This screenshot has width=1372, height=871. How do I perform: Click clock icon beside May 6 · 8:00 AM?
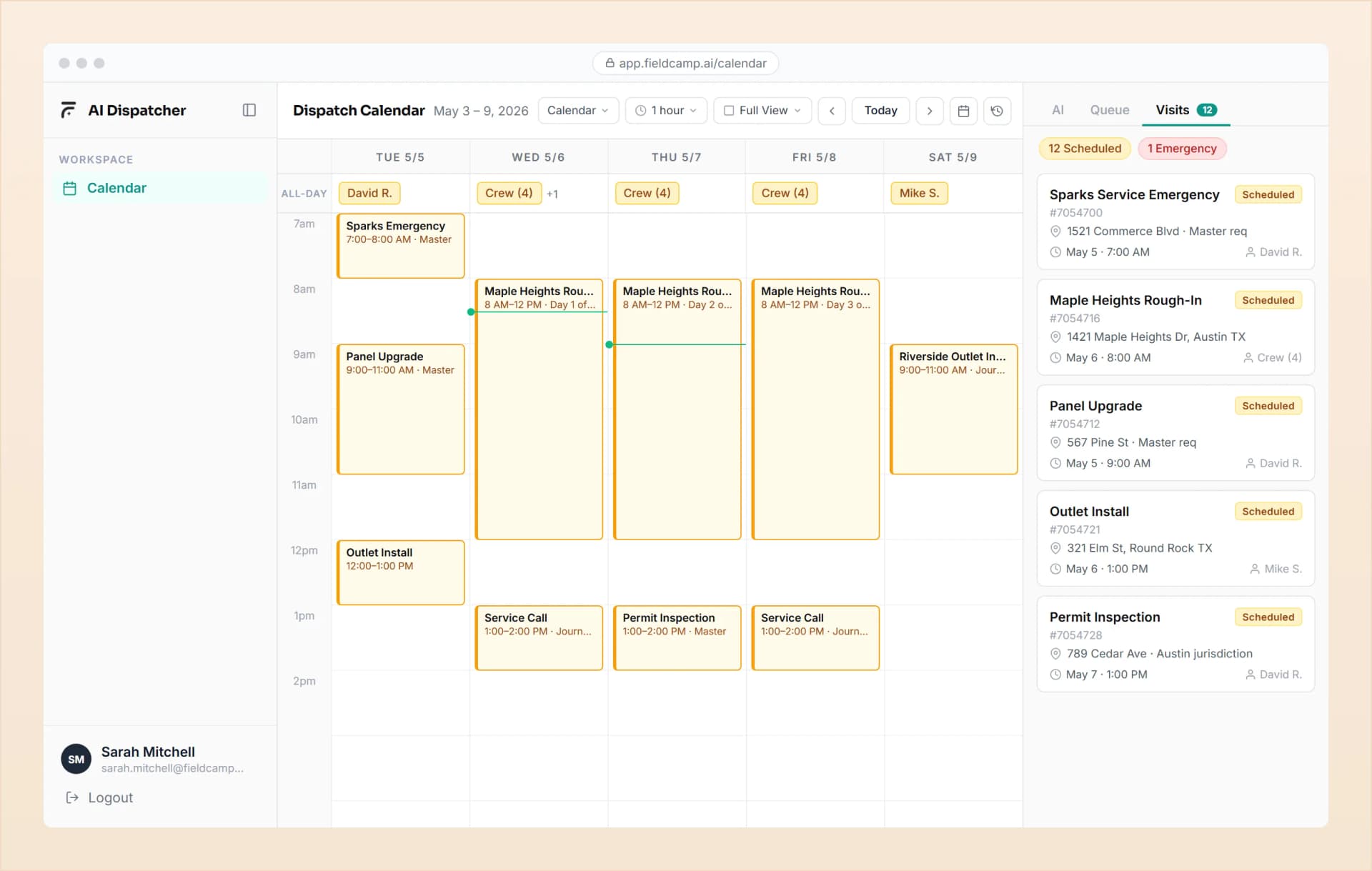click(1055, 358)
